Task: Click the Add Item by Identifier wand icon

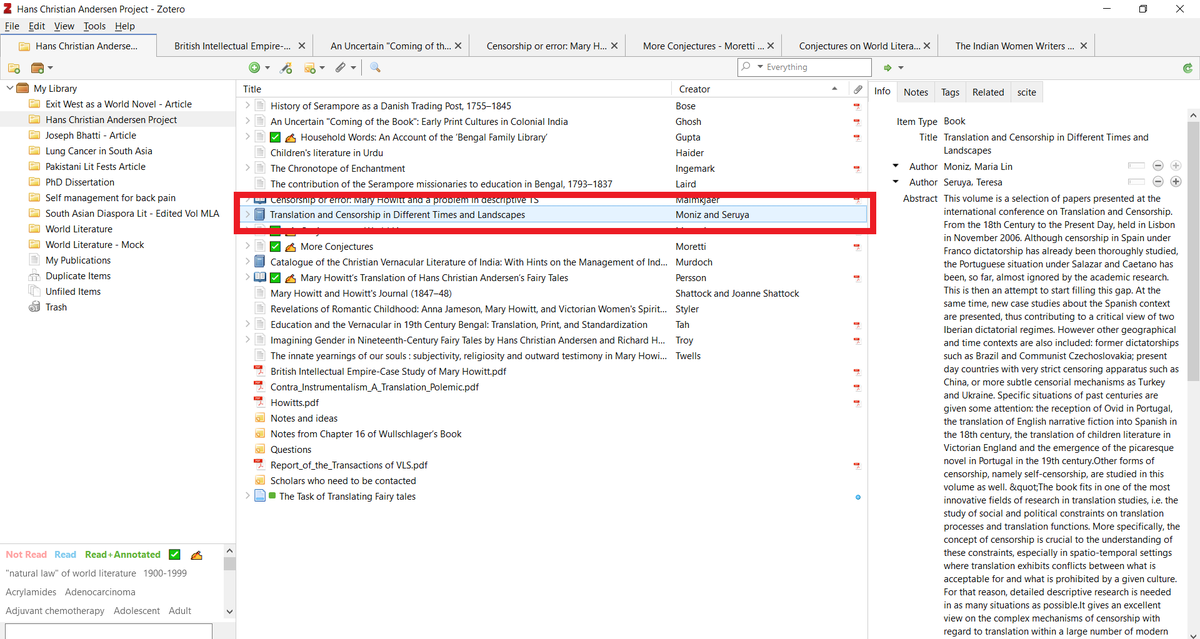Action: click(x=286, y=68)
